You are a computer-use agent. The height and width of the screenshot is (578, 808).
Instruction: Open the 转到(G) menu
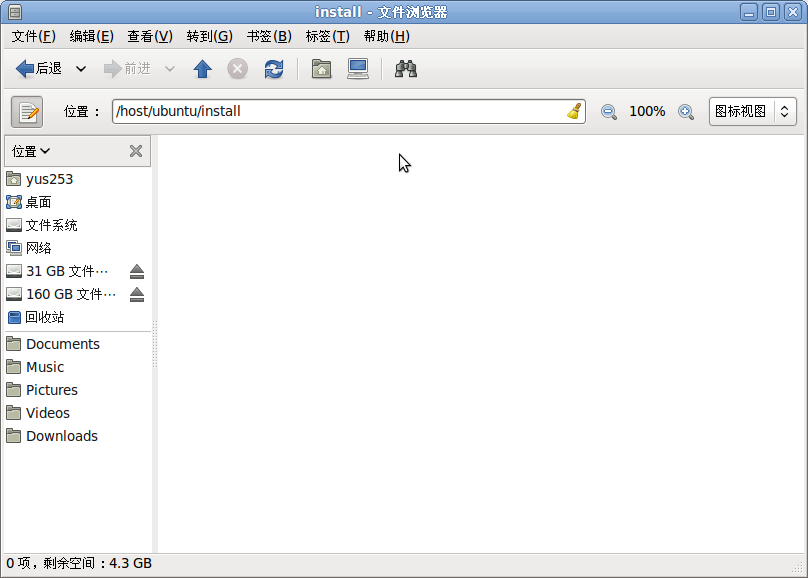pyautogui.click(x=209, y=37)
